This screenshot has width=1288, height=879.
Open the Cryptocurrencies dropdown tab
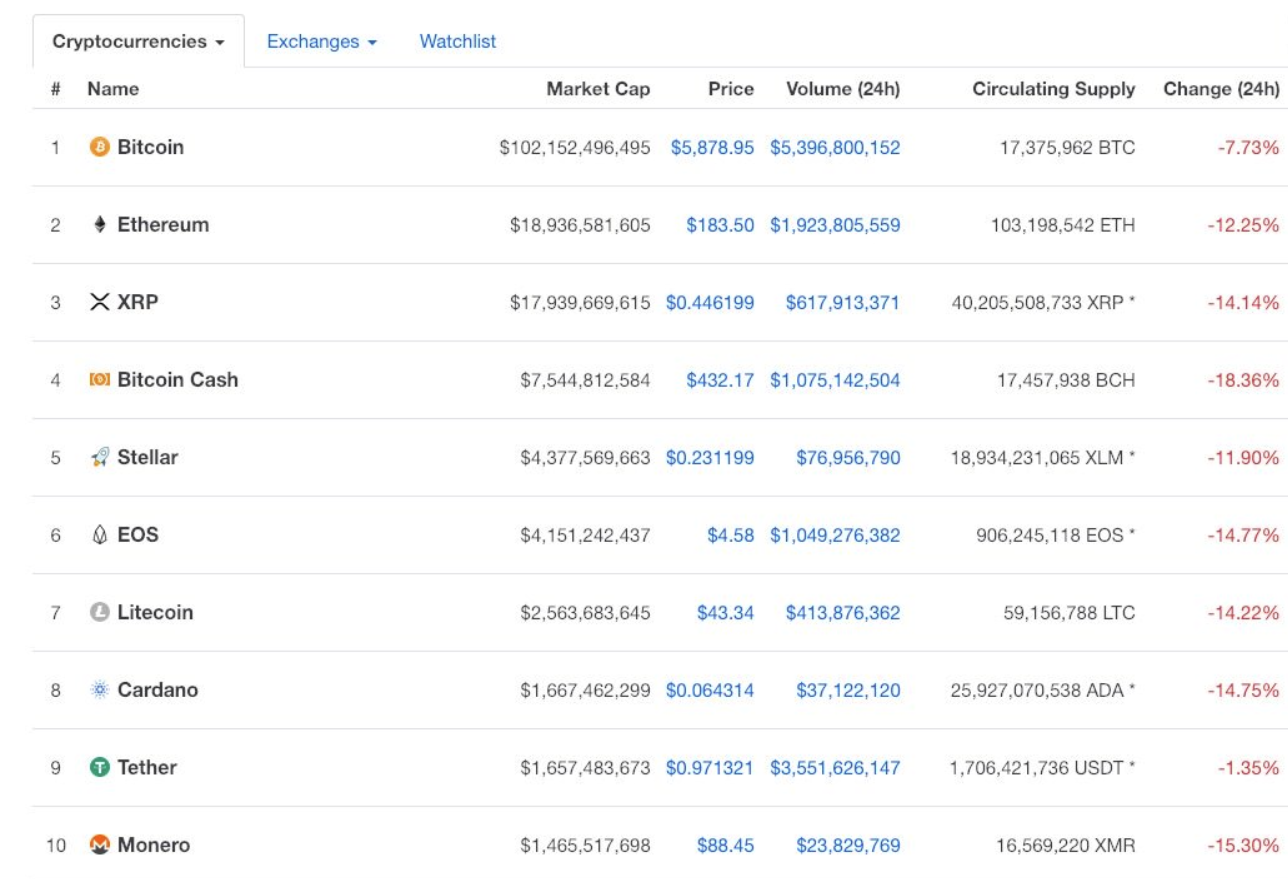[x=138, y=42]
